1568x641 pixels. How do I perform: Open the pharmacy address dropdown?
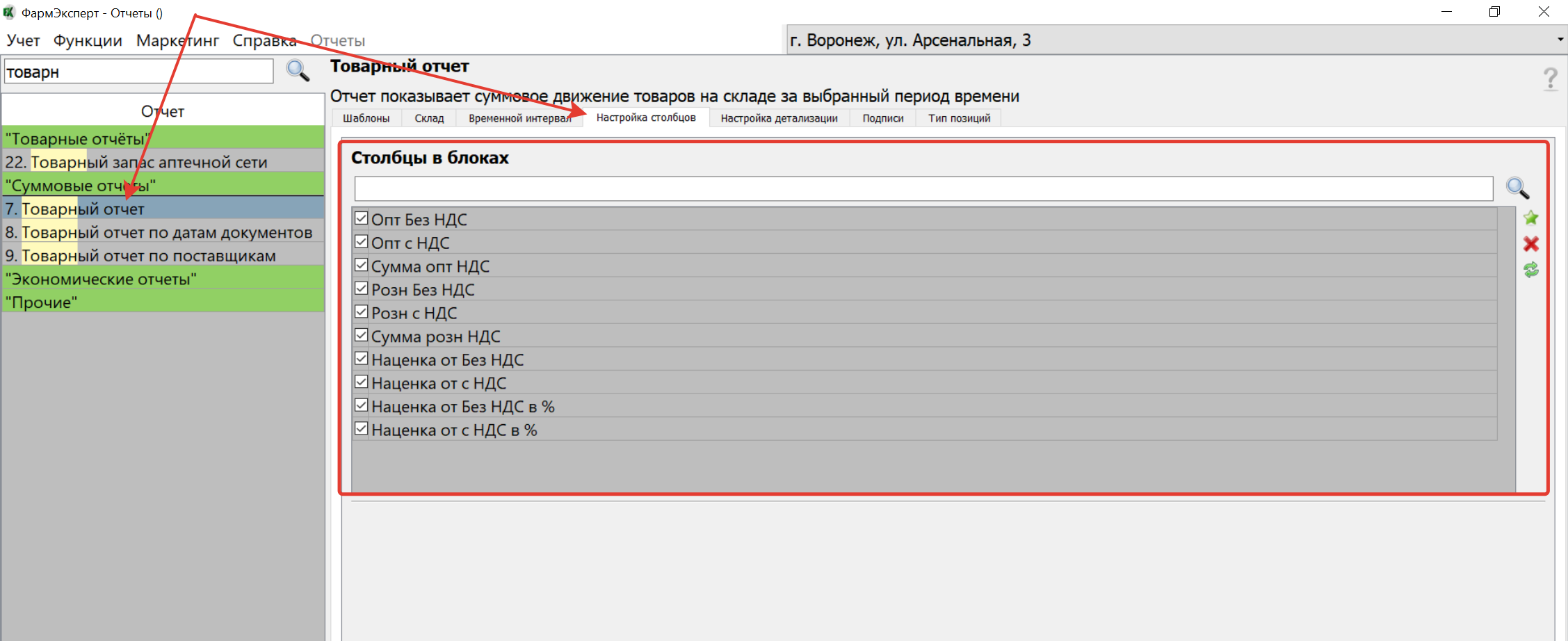(1560, 40)
